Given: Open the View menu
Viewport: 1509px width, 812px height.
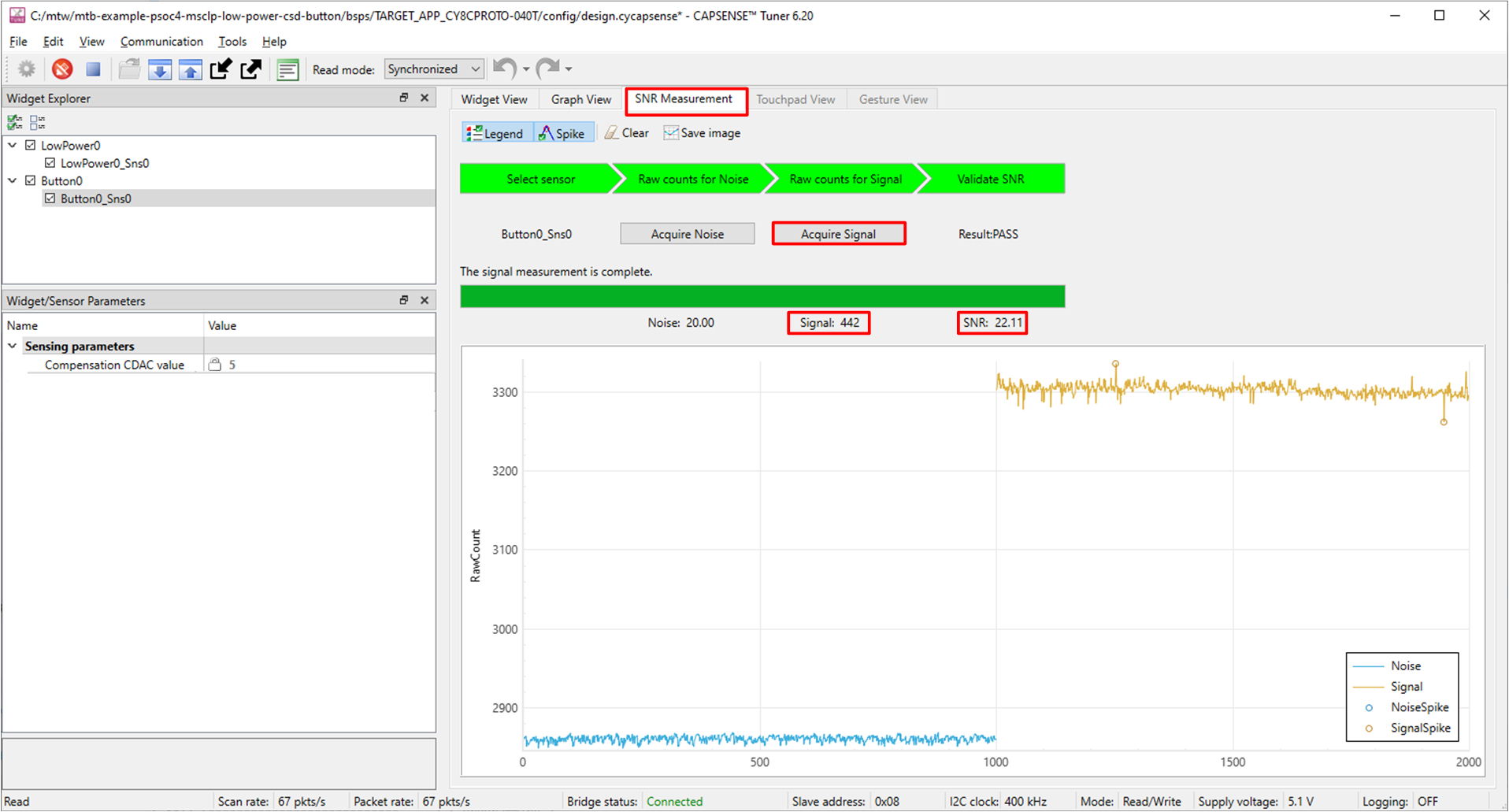Looking at the screenshot, I should (91, 42).
